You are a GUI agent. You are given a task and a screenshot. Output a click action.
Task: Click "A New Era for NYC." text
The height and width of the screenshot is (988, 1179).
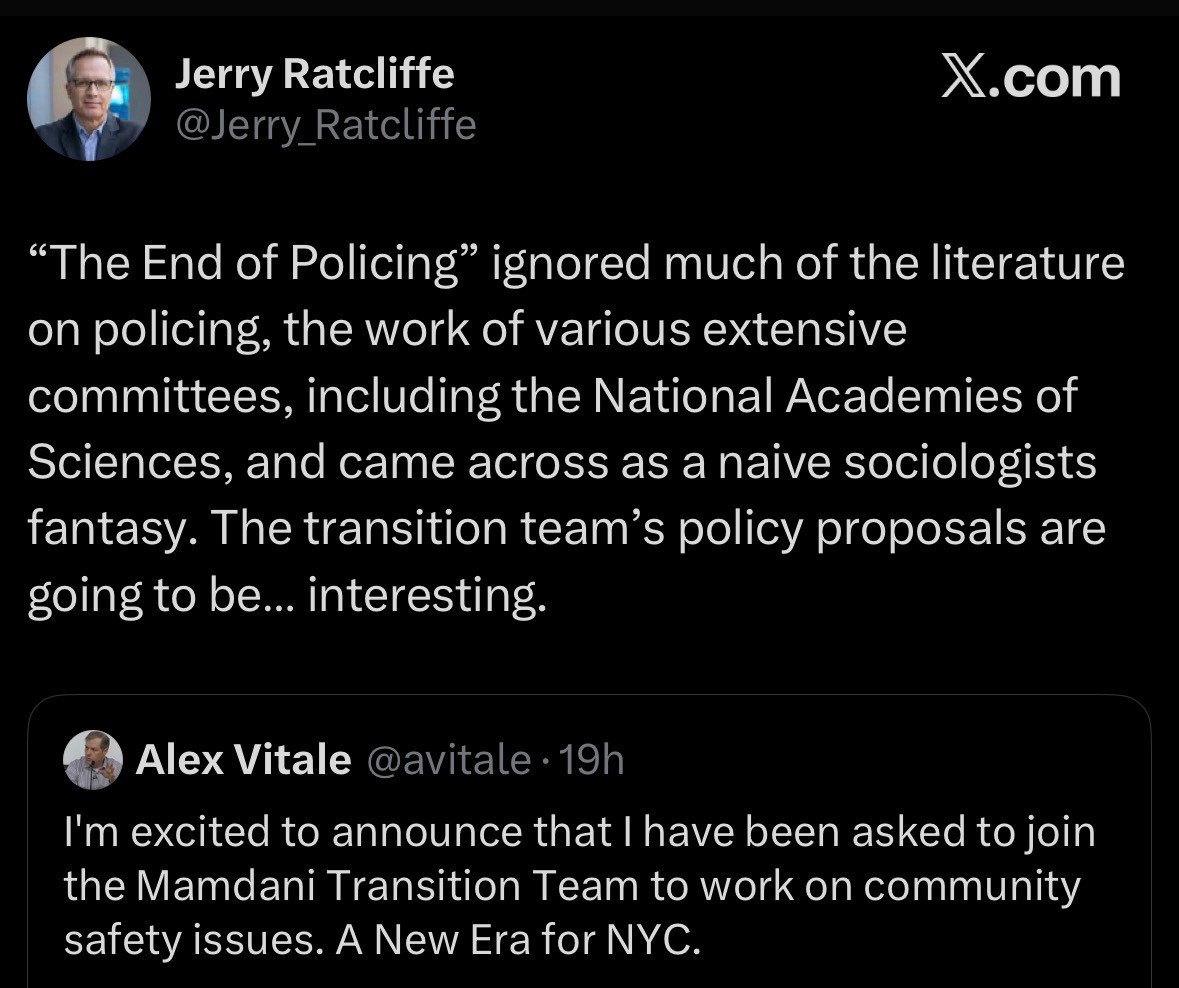[518, 942]
